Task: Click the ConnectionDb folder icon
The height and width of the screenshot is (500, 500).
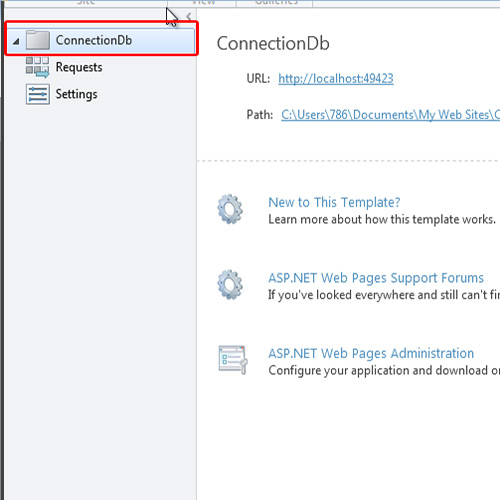Action: 38,40
